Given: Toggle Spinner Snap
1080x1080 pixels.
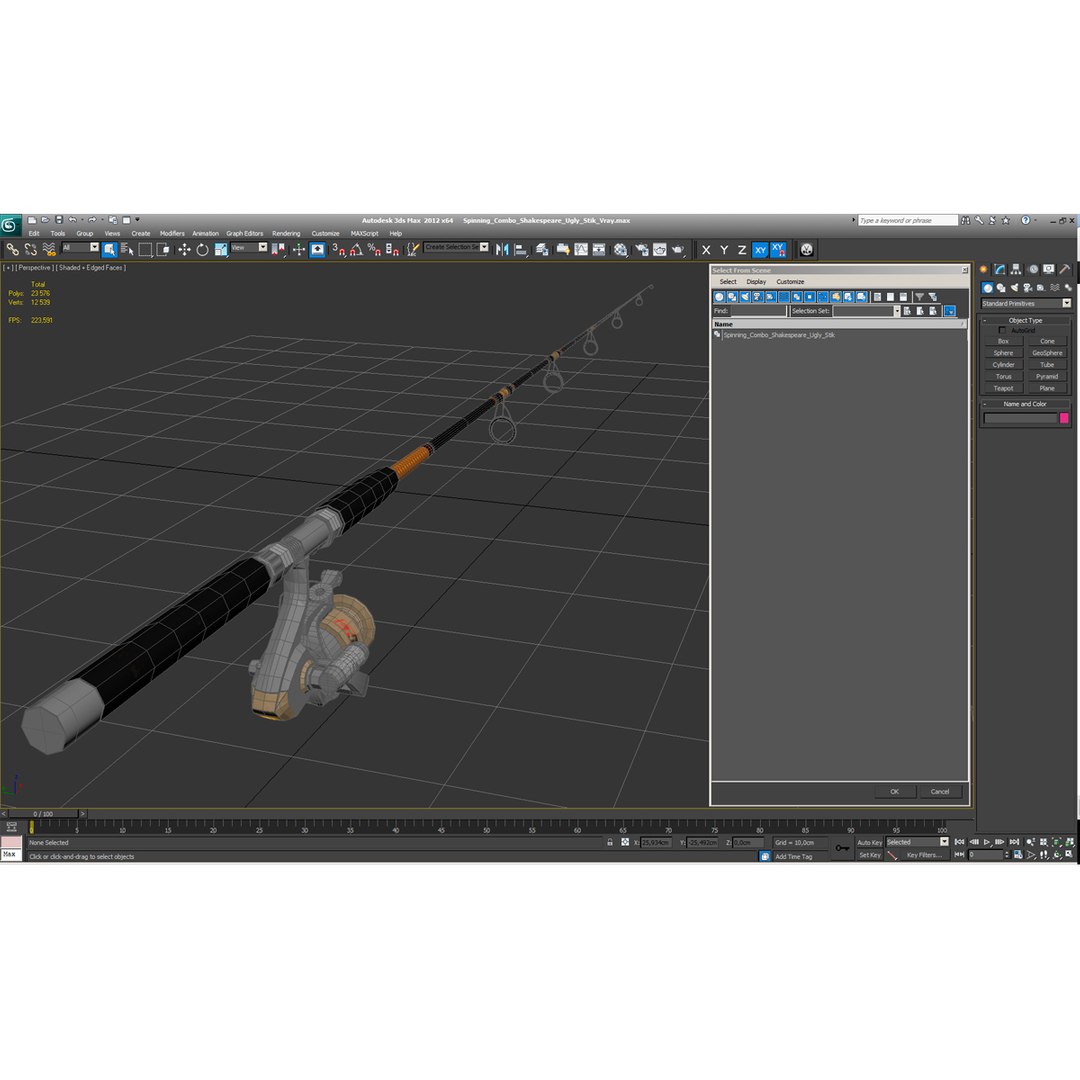Looking at the screenshot, I should (392, 249).
